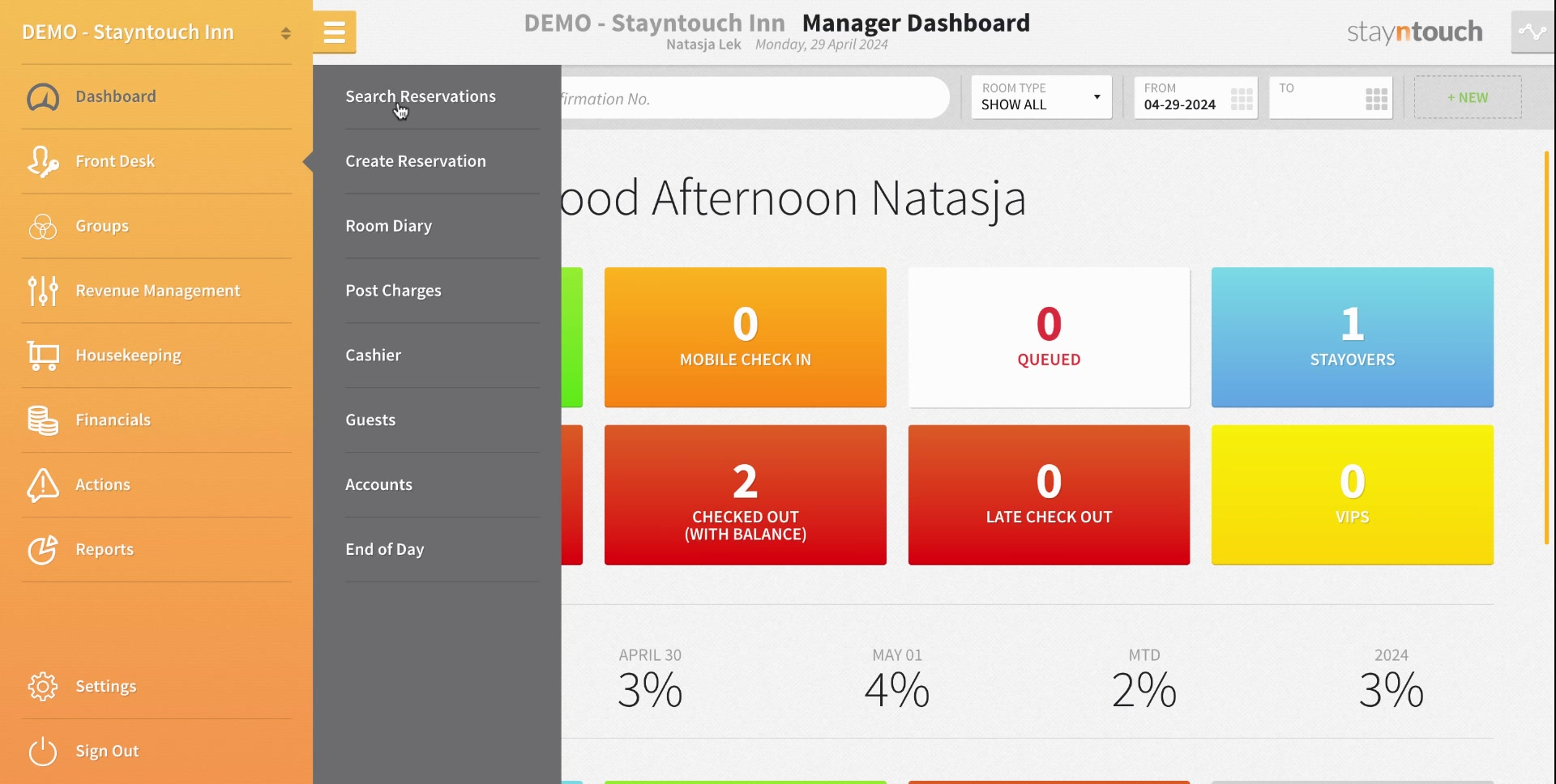1556x784 pixels.
Task: Open the VIPs tile
Action: (1353, 495)
